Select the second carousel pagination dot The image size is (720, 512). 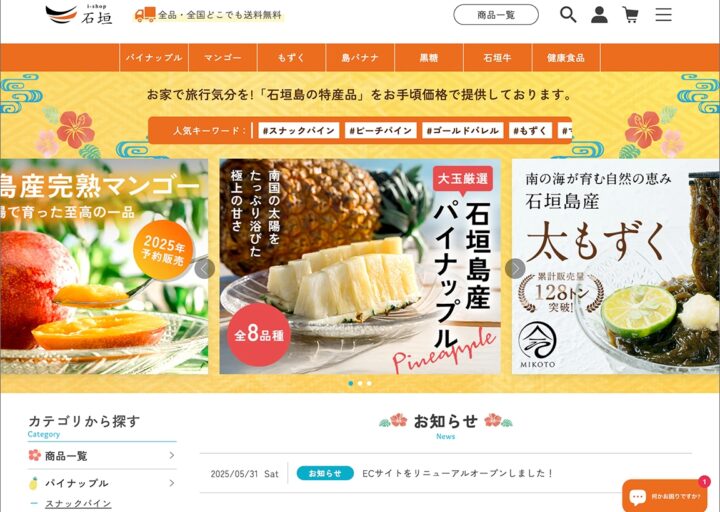pos(360,383)
